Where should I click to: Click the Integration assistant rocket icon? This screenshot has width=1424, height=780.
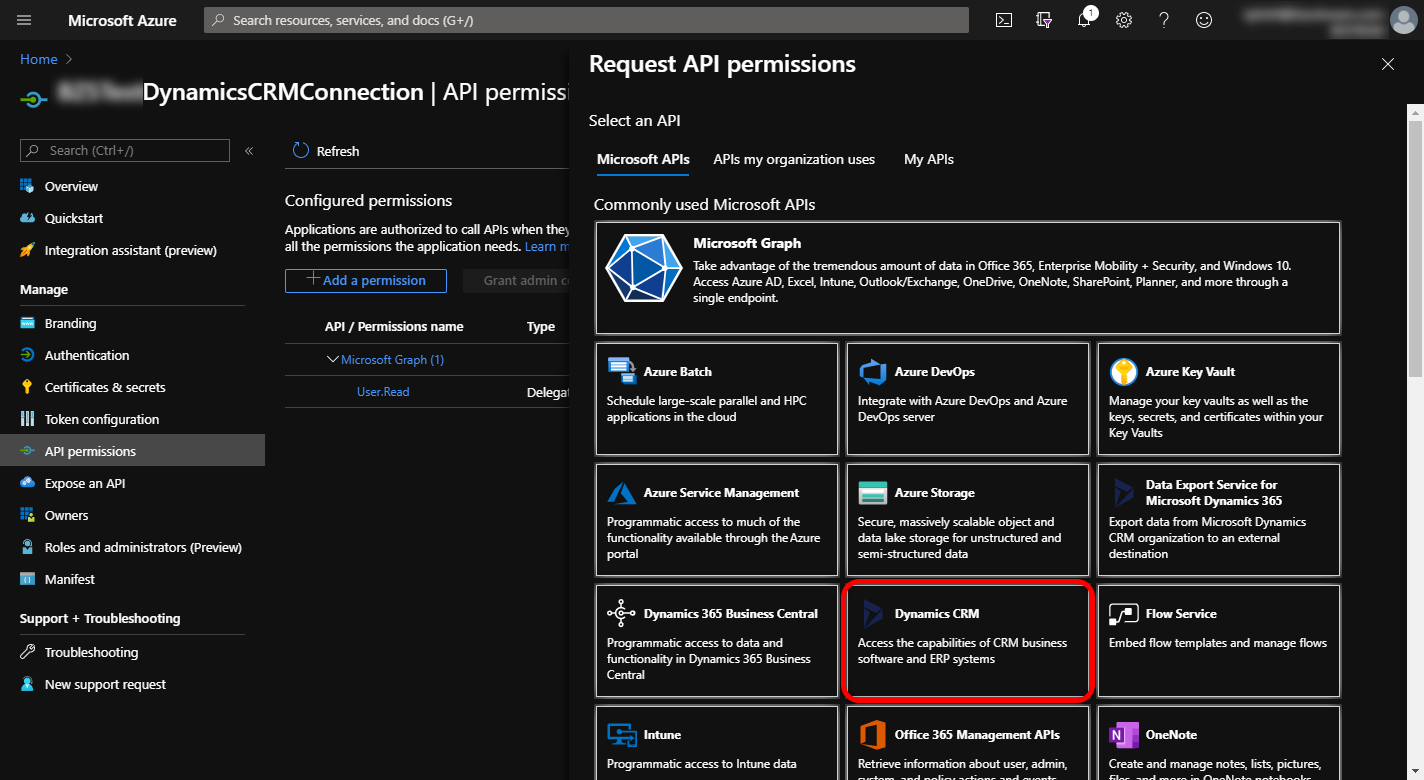tap(27, 250)
